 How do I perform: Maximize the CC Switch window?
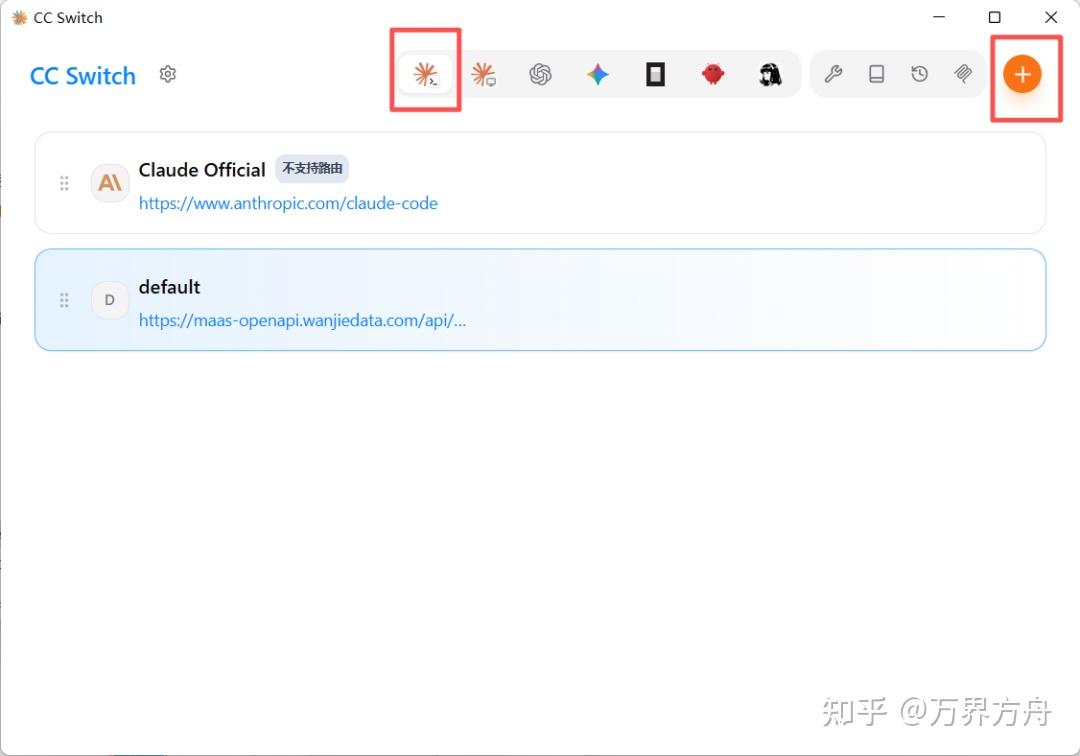click(x=995, y=17)
